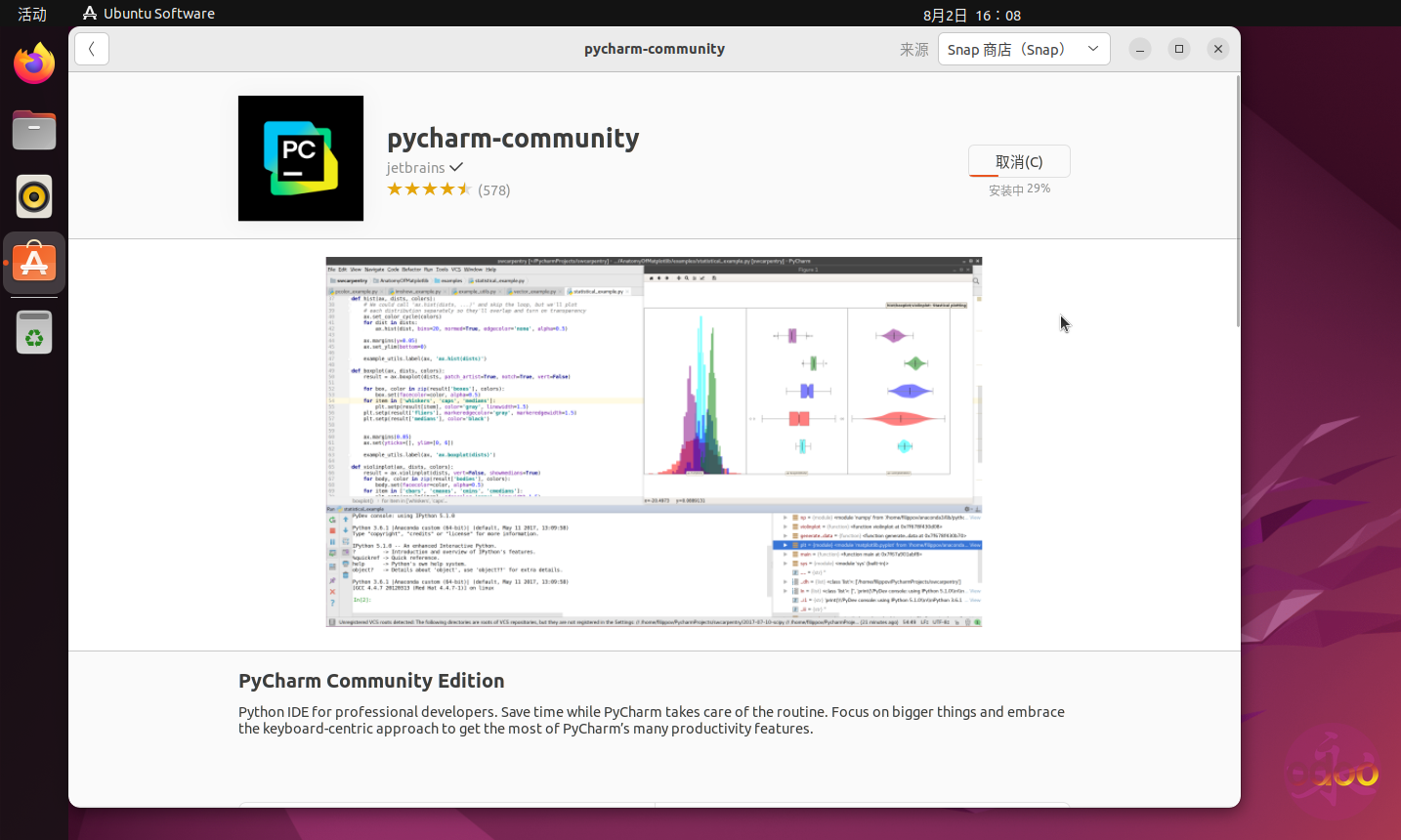Cancel installation with 取消(C) button
1401x840 pixels.
tap(1019, 161)
